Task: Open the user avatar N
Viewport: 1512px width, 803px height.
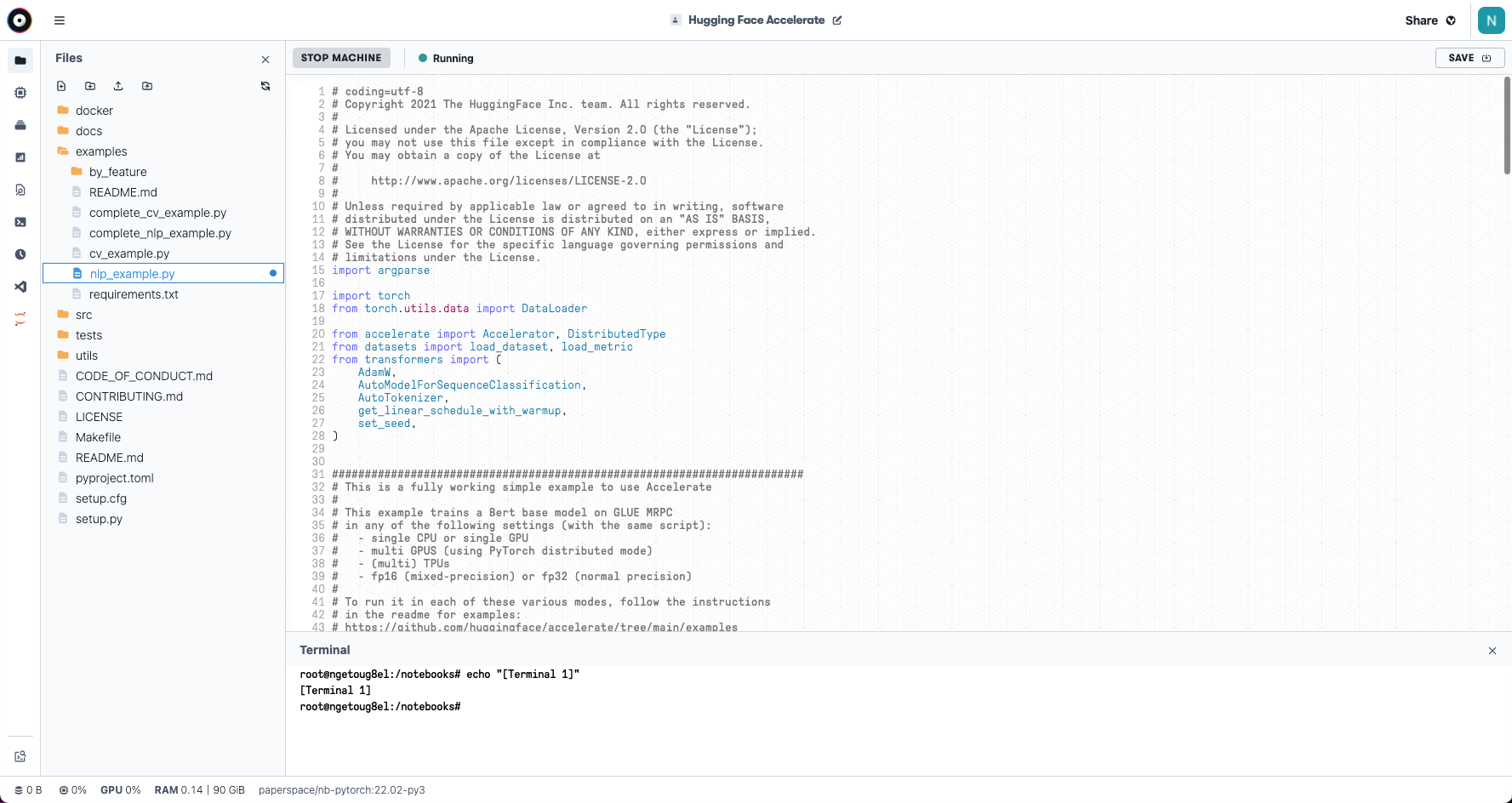Action: coord(1492,20)
